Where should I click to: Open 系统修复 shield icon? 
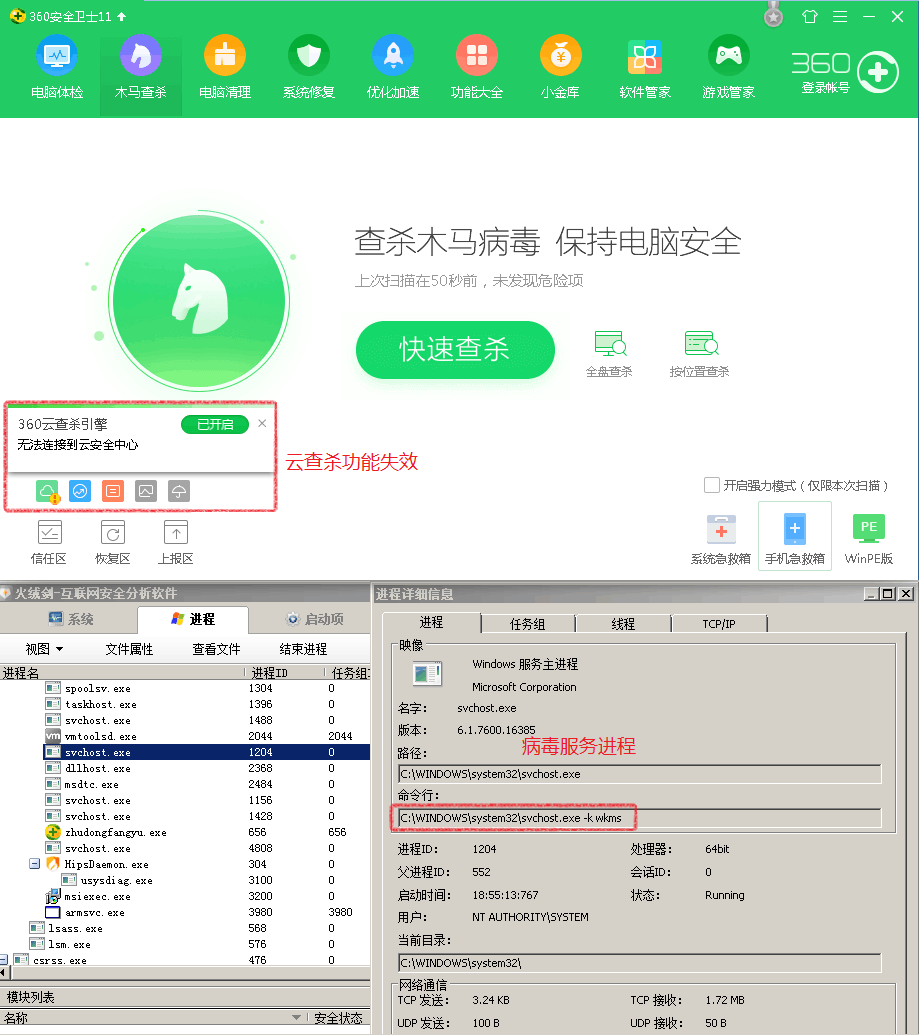pos(309,56)
